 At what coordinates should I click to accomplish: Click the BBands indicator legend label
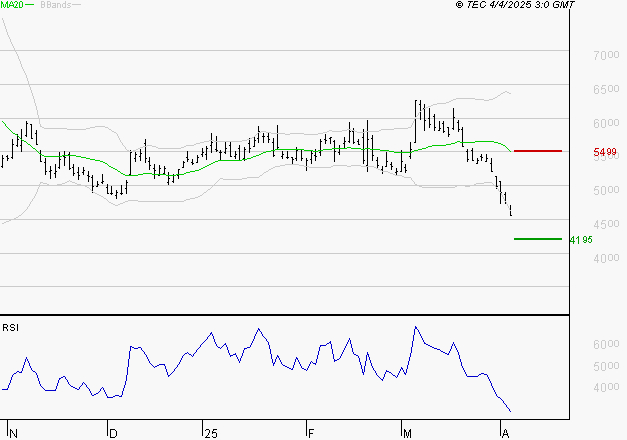coord(55,5)
